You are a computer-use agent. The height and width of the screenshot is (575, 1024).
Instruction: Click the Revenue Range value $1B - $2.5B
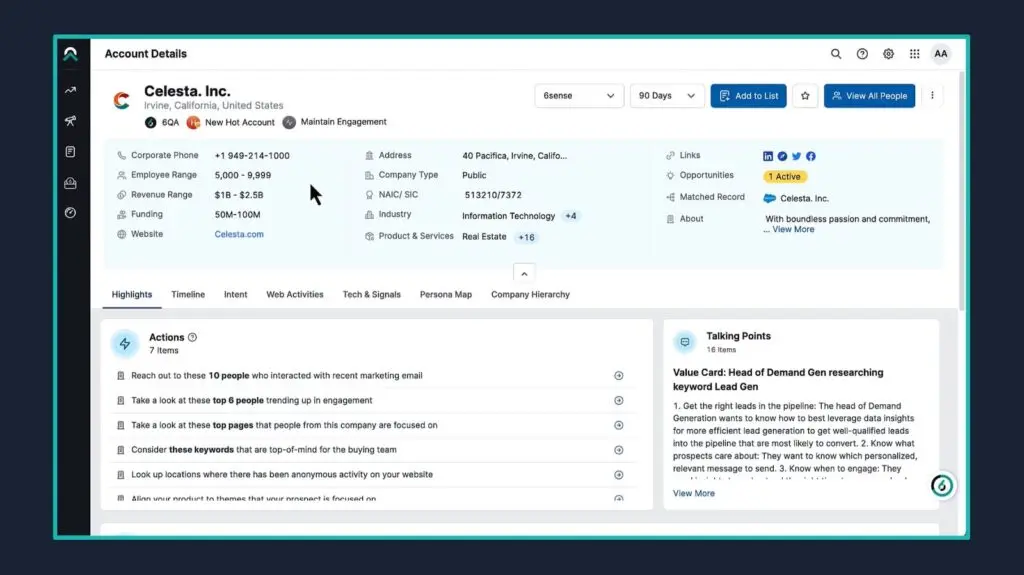point(239,195)
